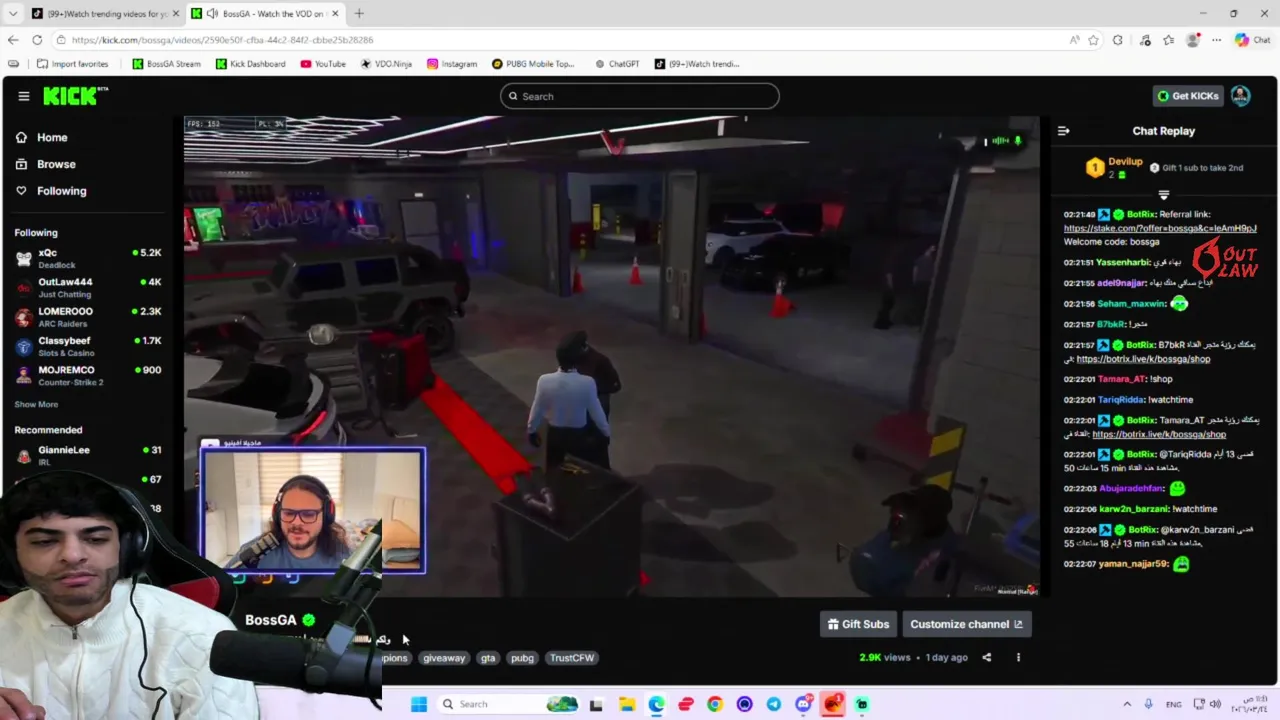Image resolution: width=1280 pixels, height=720 pixels.
Task: Select the giveaway tag
Action: point(444,658)
